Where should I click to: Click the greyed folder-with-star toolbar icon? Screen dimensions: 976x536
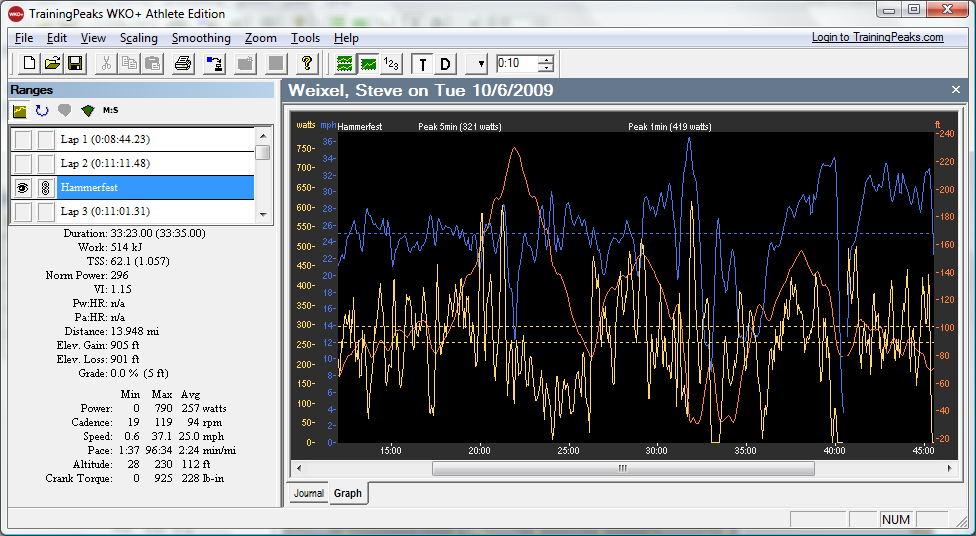[x=245, y=63]
